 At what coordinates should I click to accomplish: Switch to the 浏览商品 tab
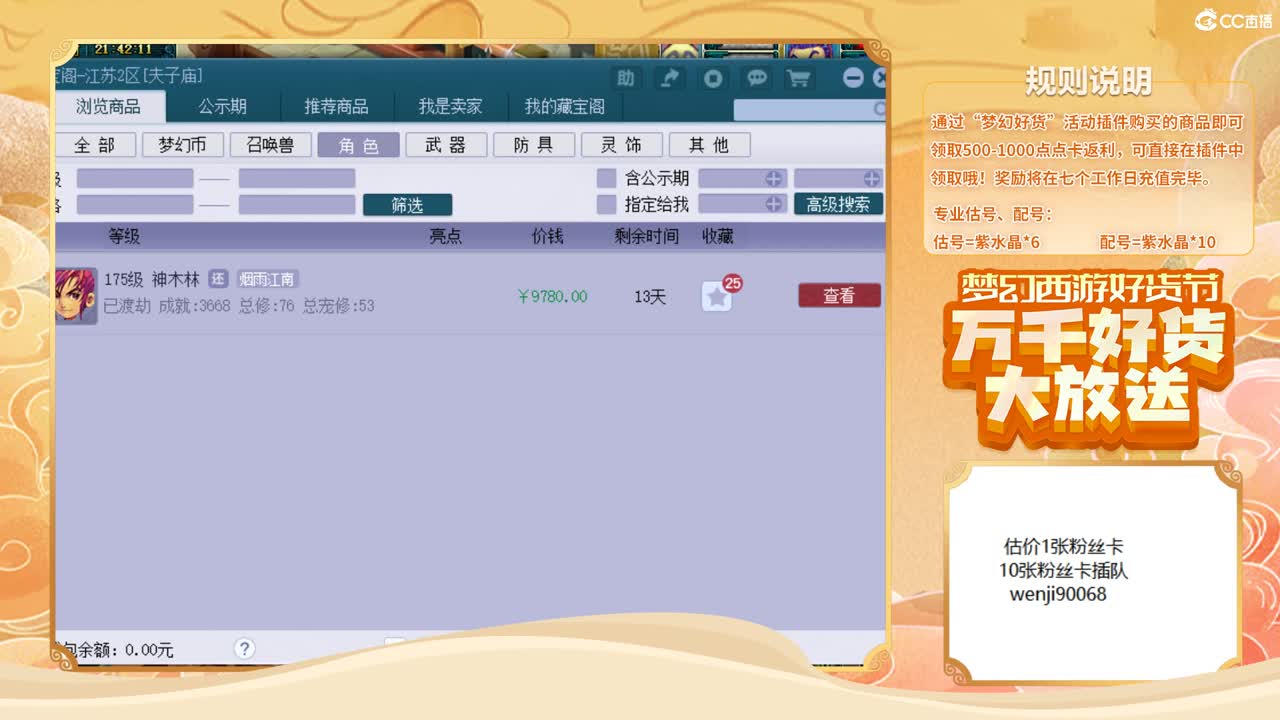point(108,106)
